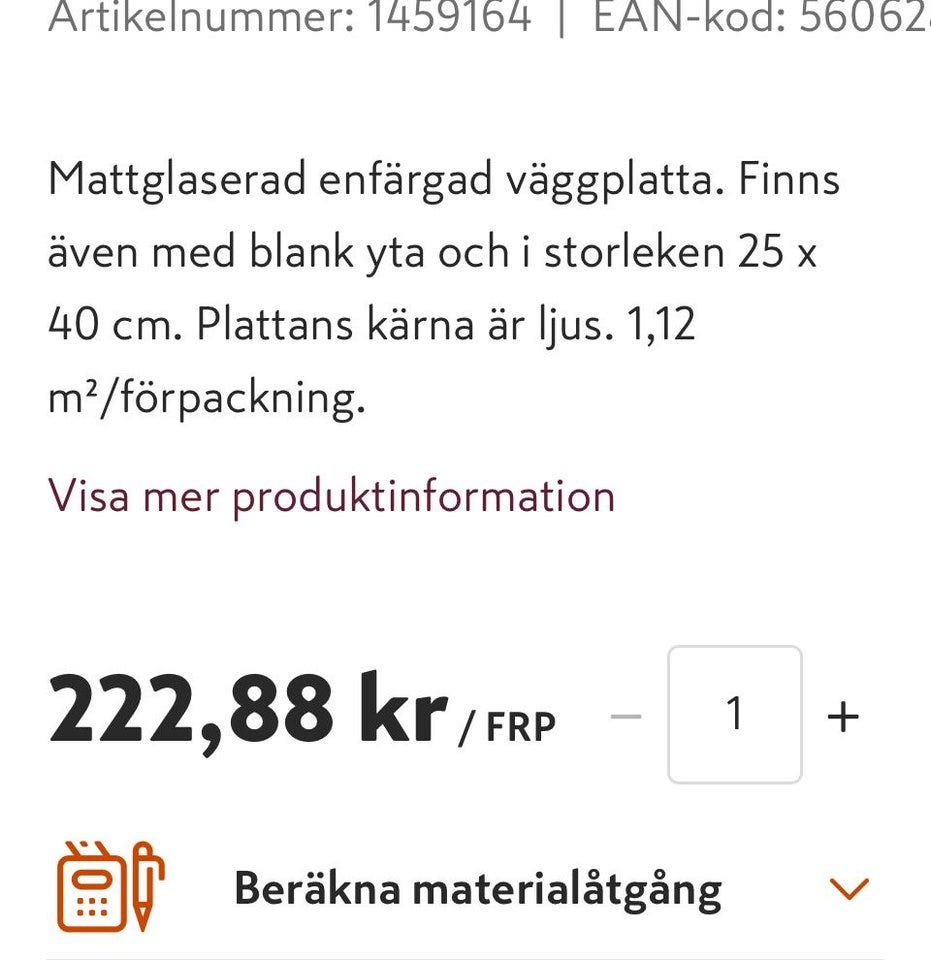
Task: Click the m²/förpackning text
Action: 206,398
